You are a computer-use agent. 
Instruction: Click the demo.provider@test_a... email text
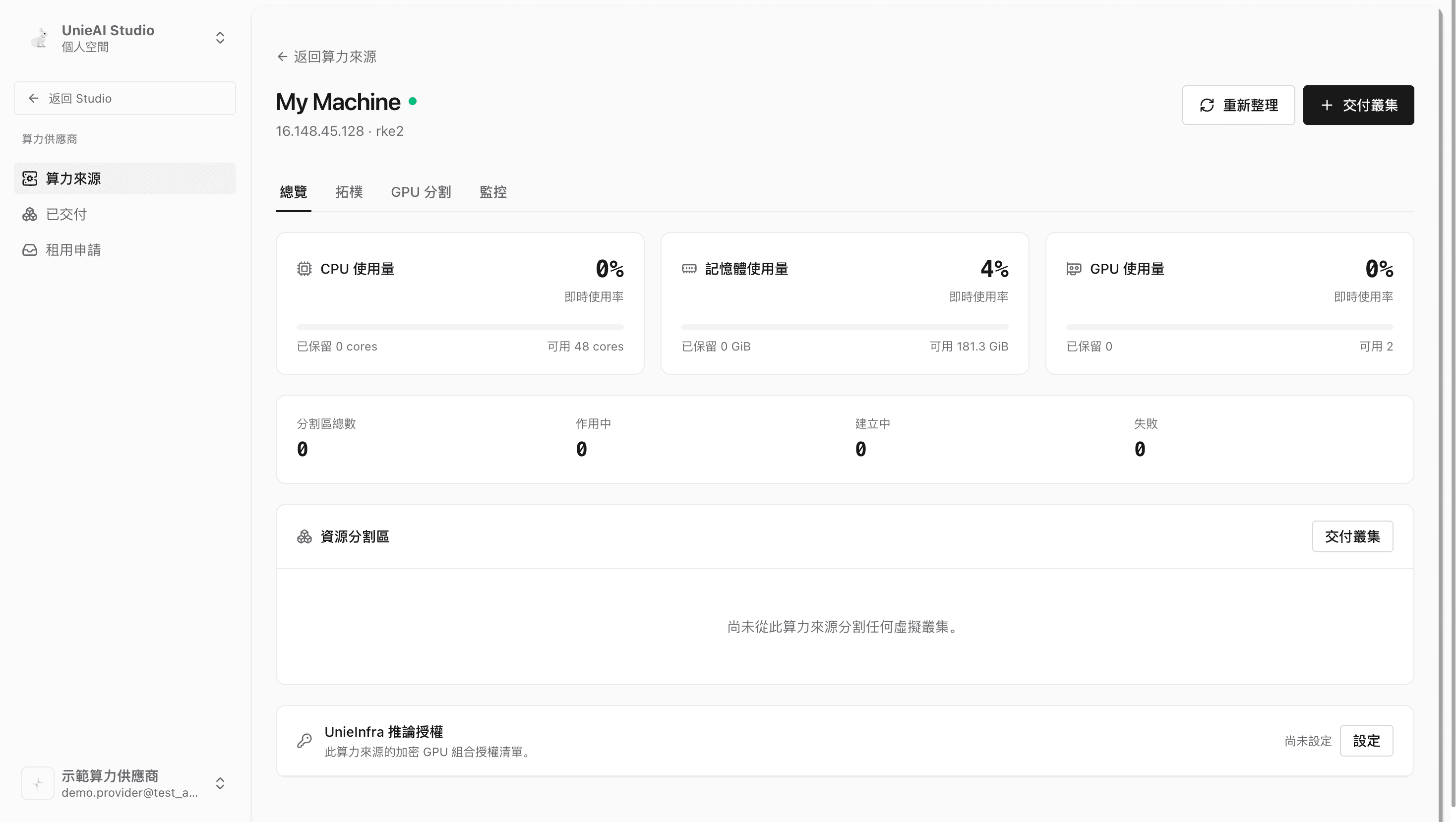(x=130, y=793)
